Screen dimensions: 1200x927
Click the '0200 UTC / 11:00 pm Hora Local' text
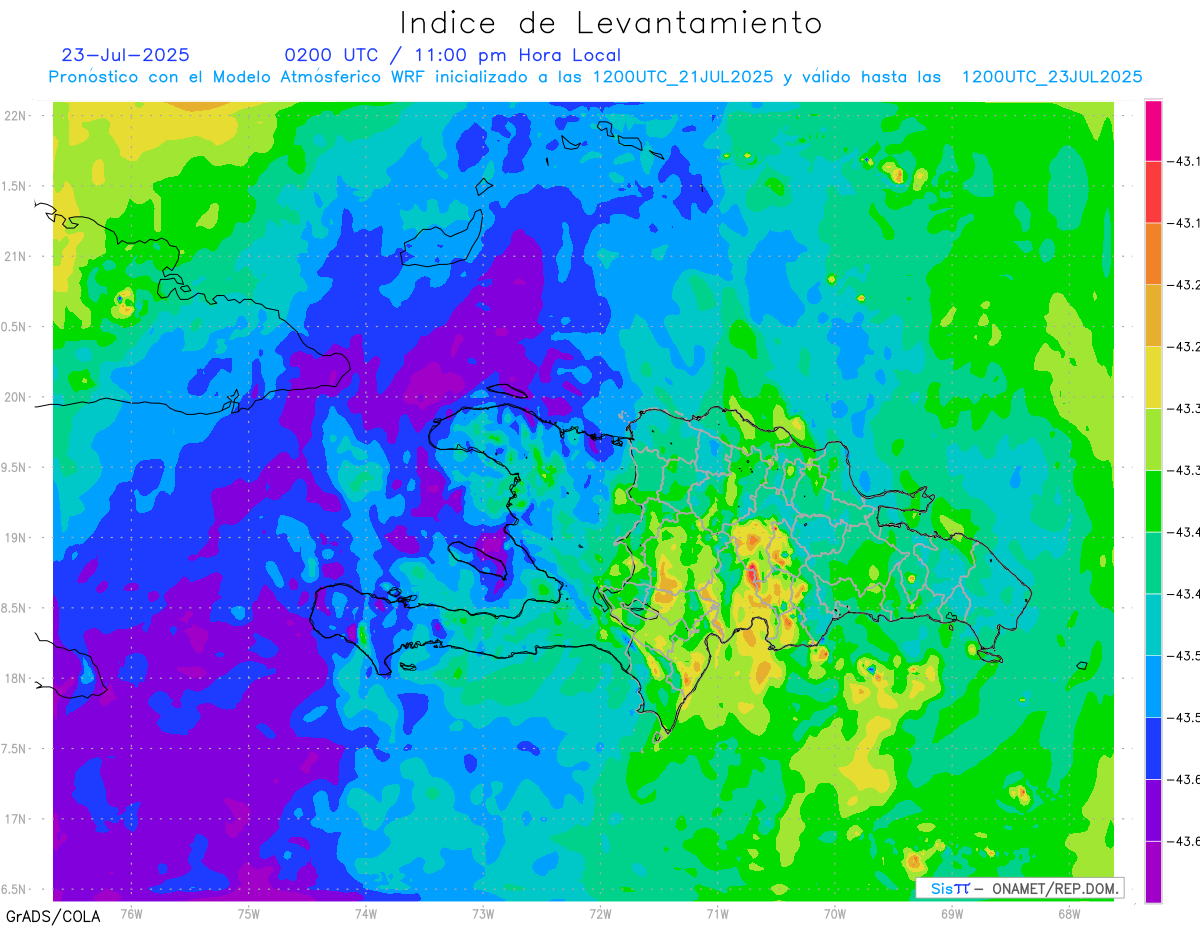(x=453, y=55)
